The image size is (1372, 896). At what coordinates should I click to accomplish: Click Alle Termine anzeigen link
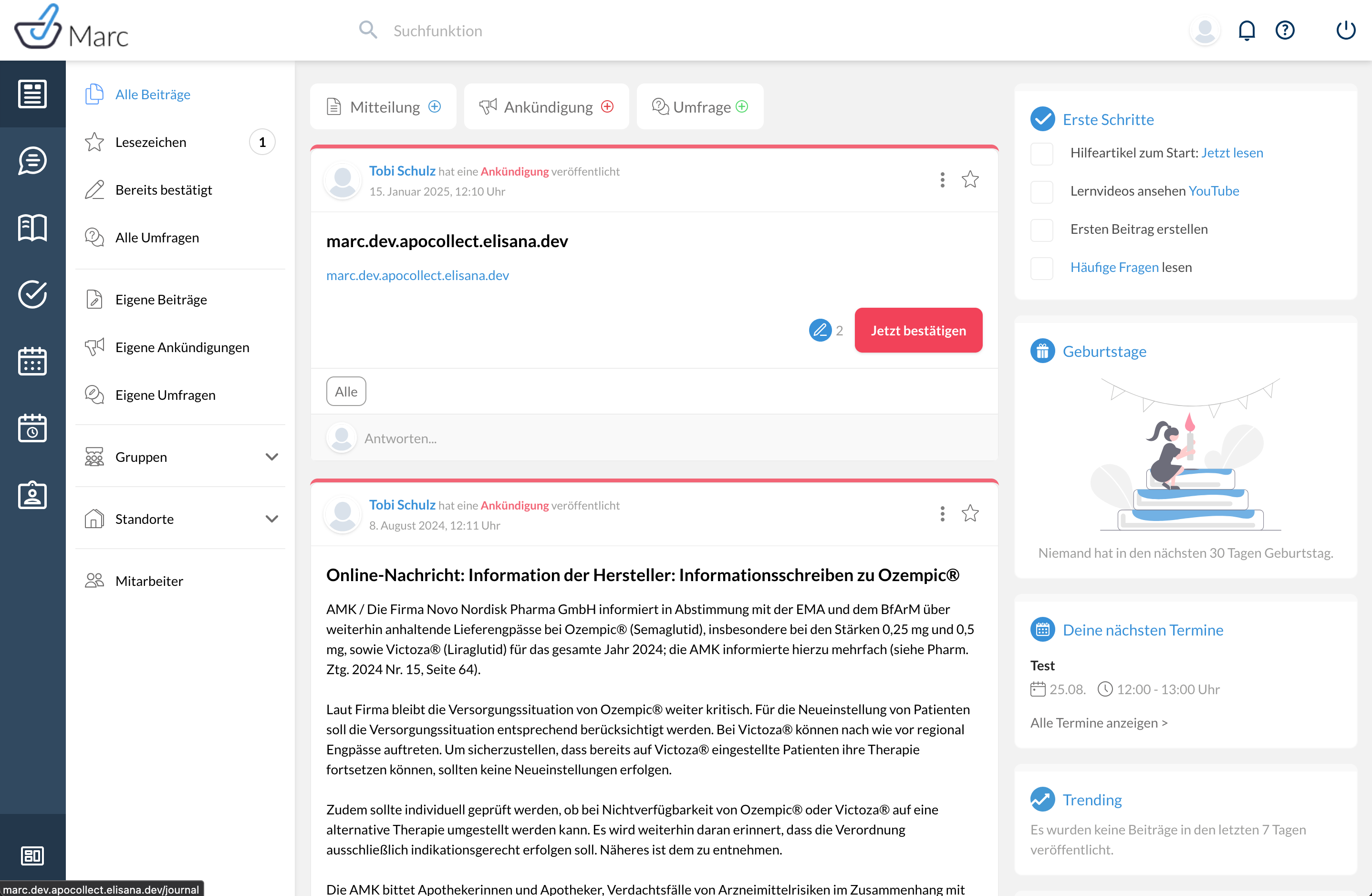tap(1099, 722)
